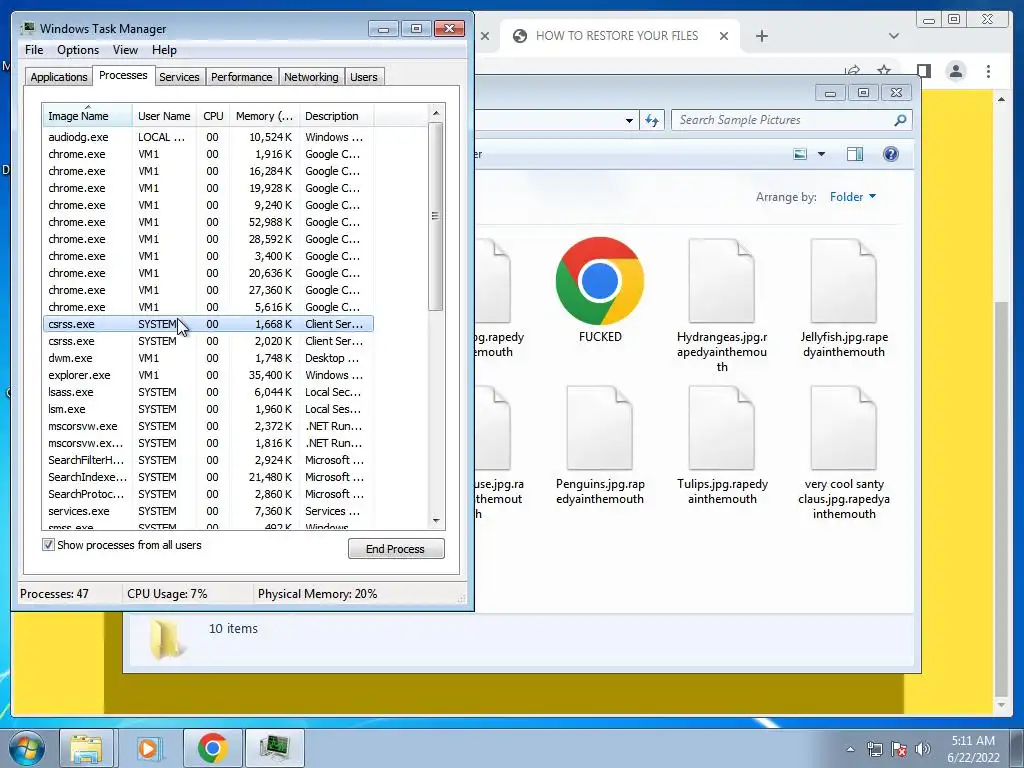Click process list scrollbar down arrow
This screenshot has width=1024, height=768.
[x=436, y=520]
